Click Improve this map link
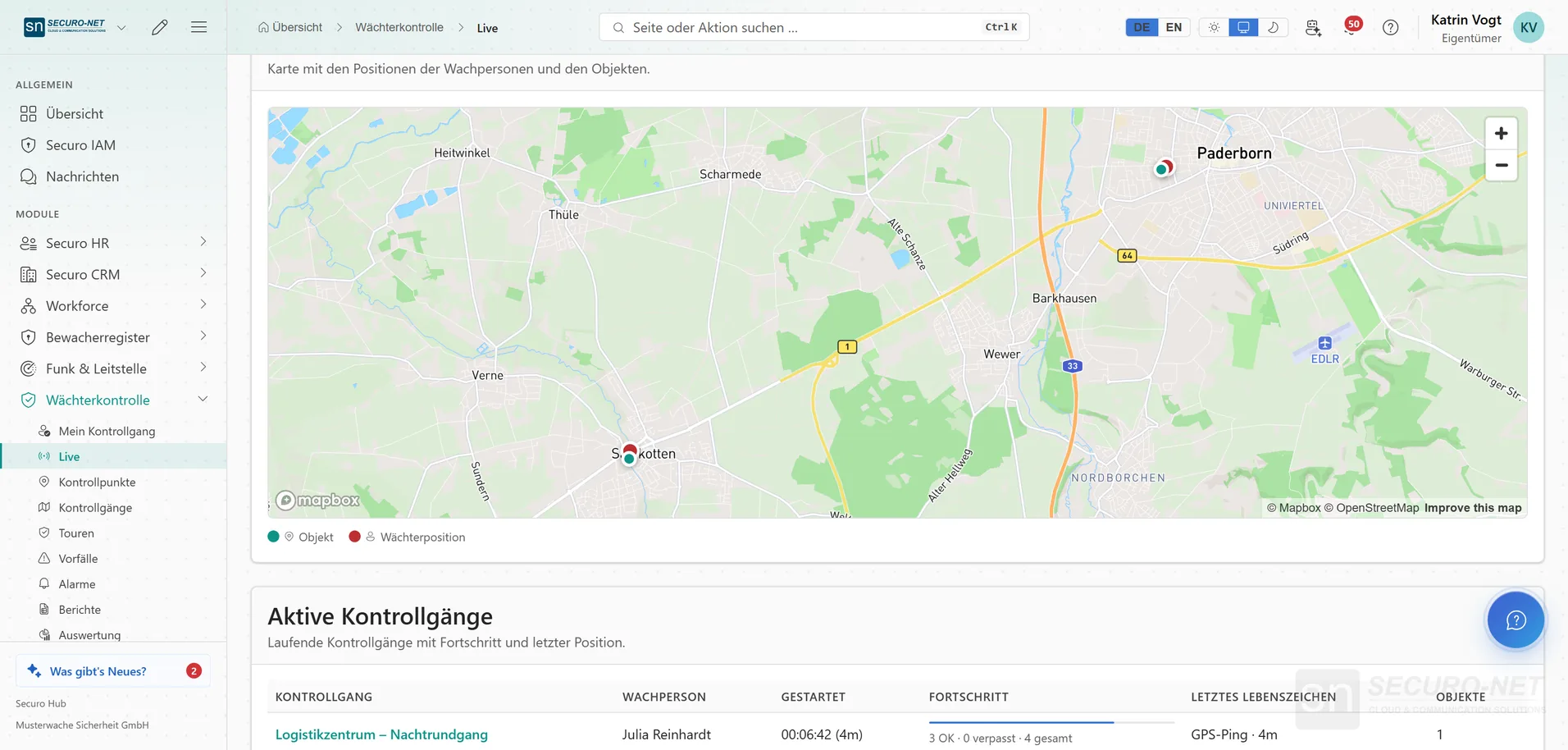 pyautogui.click(x=1473, y=508)
